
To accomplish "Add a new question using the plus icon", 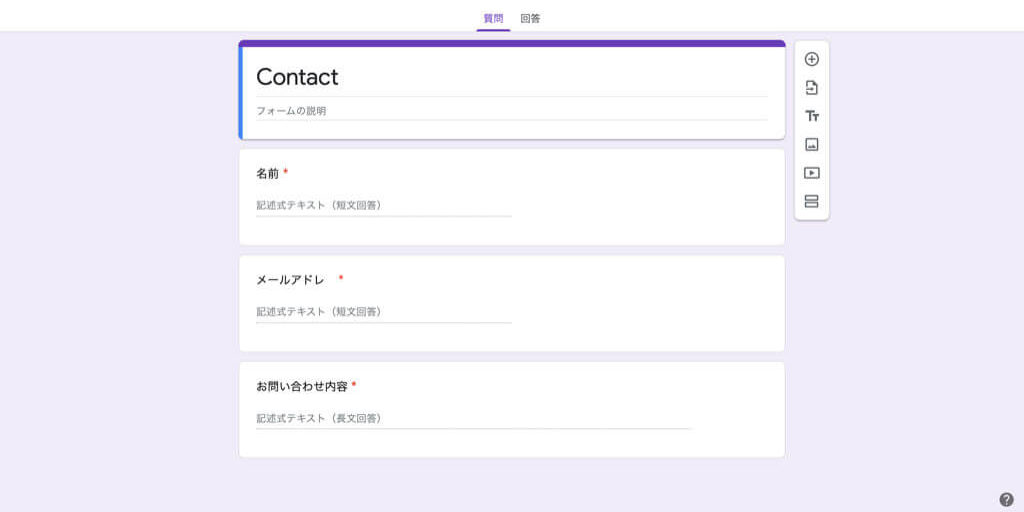I will 811,59.
